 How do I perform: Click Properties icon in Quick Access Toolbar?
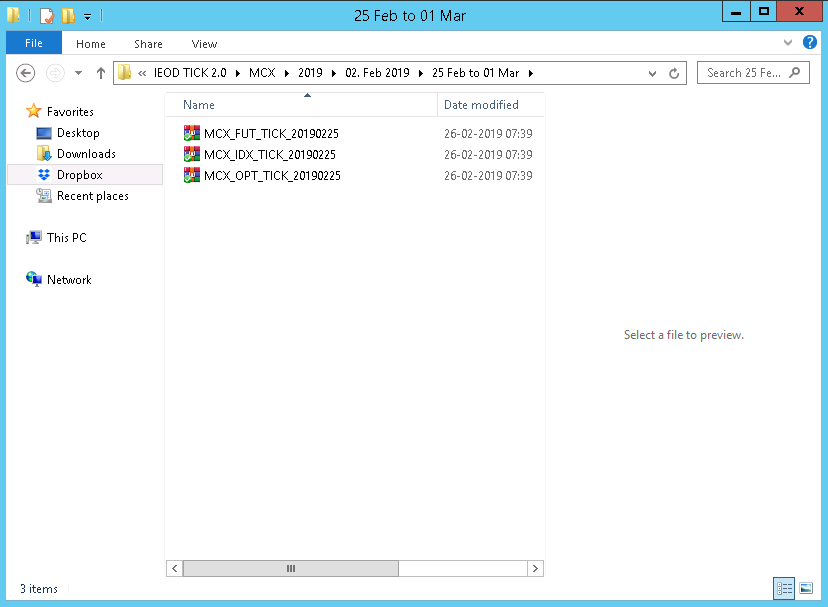[x=46, y=16]
